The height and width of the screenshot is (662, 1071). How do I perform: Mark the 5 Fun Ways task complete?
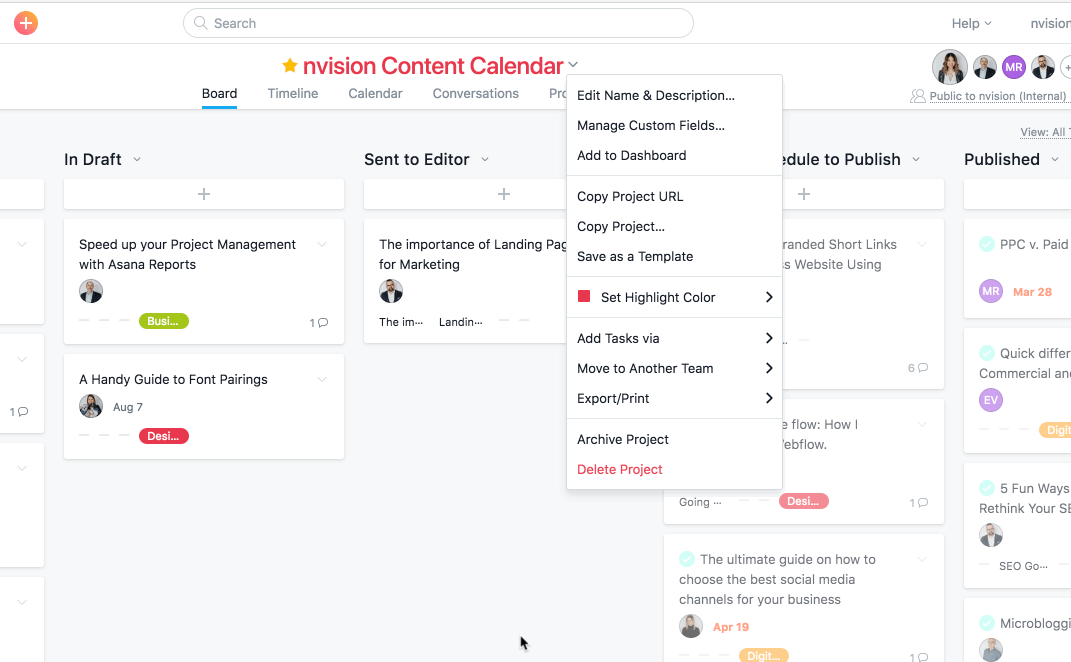click(985, 488)
